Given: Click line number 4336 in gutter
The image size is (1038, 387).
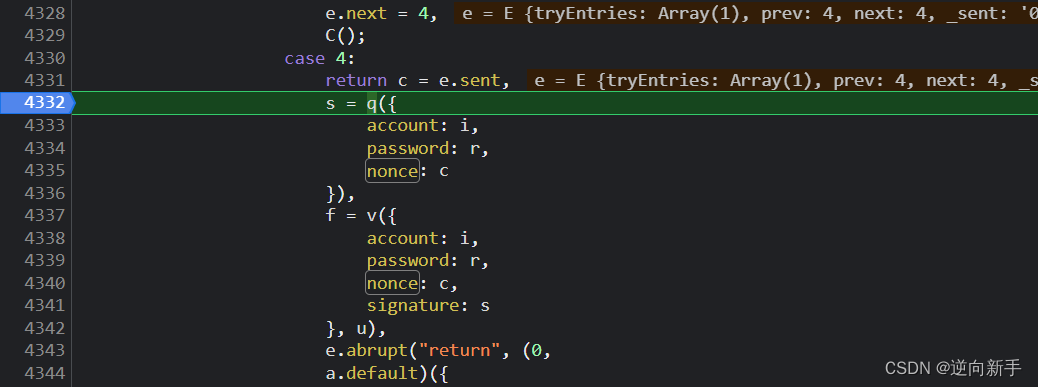Looking at the screenshot, I should pos(45,193).
